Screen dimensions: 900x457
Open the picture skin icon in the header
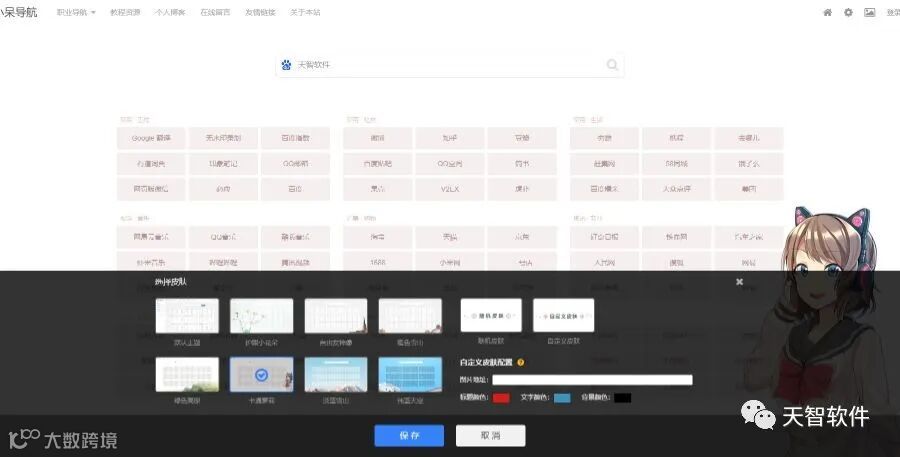tap(870, 12)
